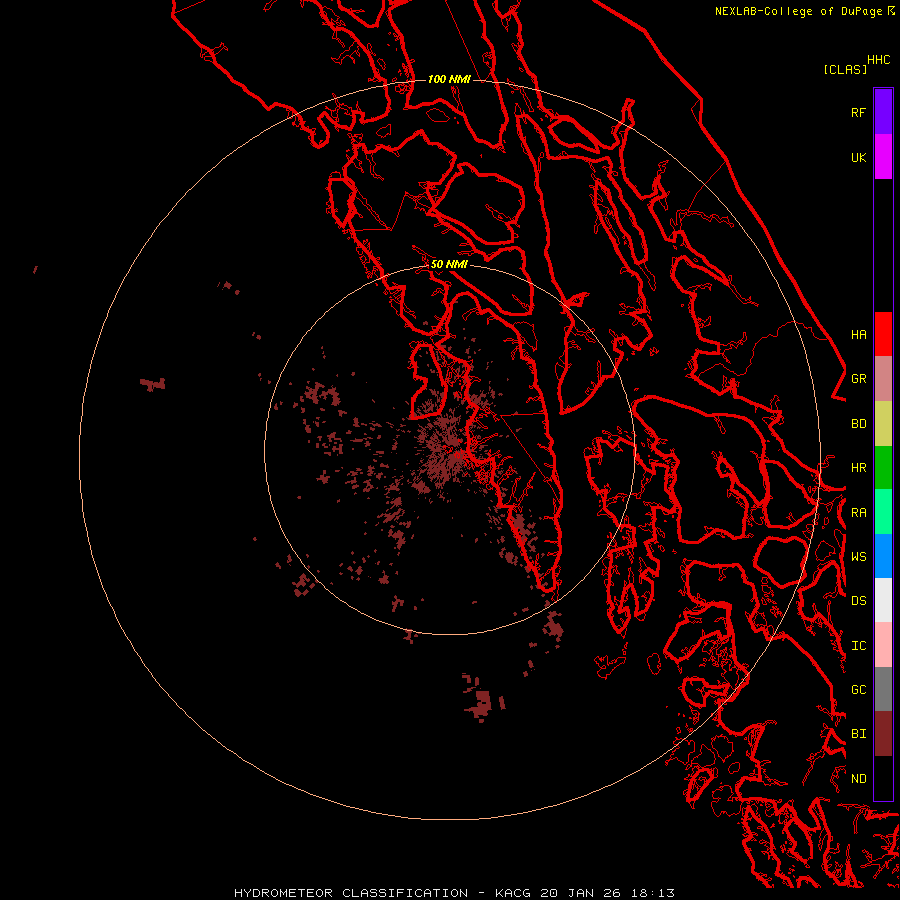Click the HYDROMETEOR CLASSIFICATION title text
This screenshot has height=900, width=900.
point(351,893)
